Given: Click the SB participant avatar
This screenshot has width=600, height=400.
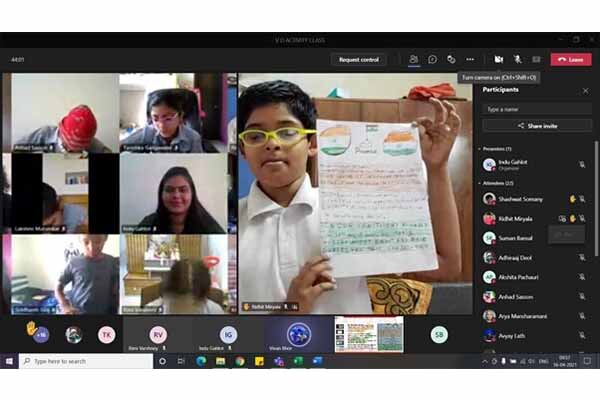Looking at the screenshot, I should tap(439, 335).
